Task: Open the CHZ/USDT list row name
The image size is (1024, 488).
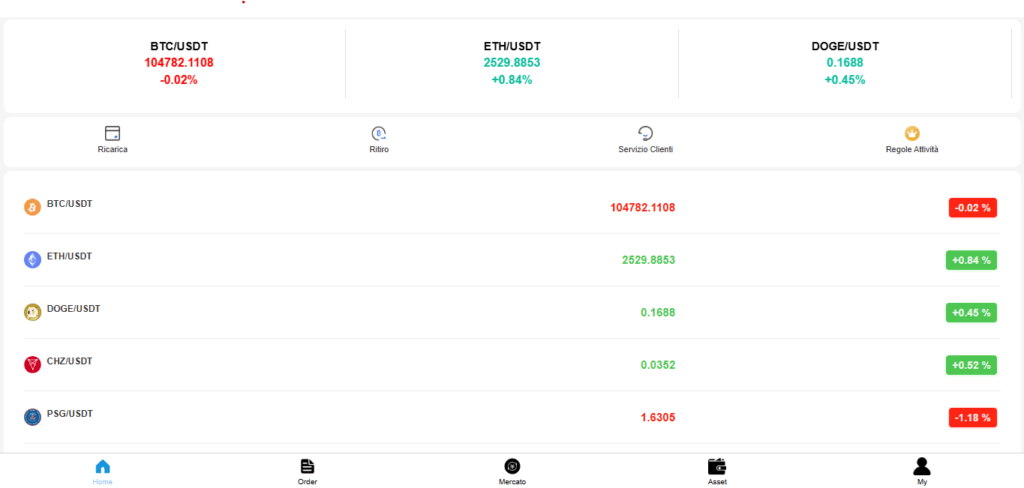Action: 69,361
